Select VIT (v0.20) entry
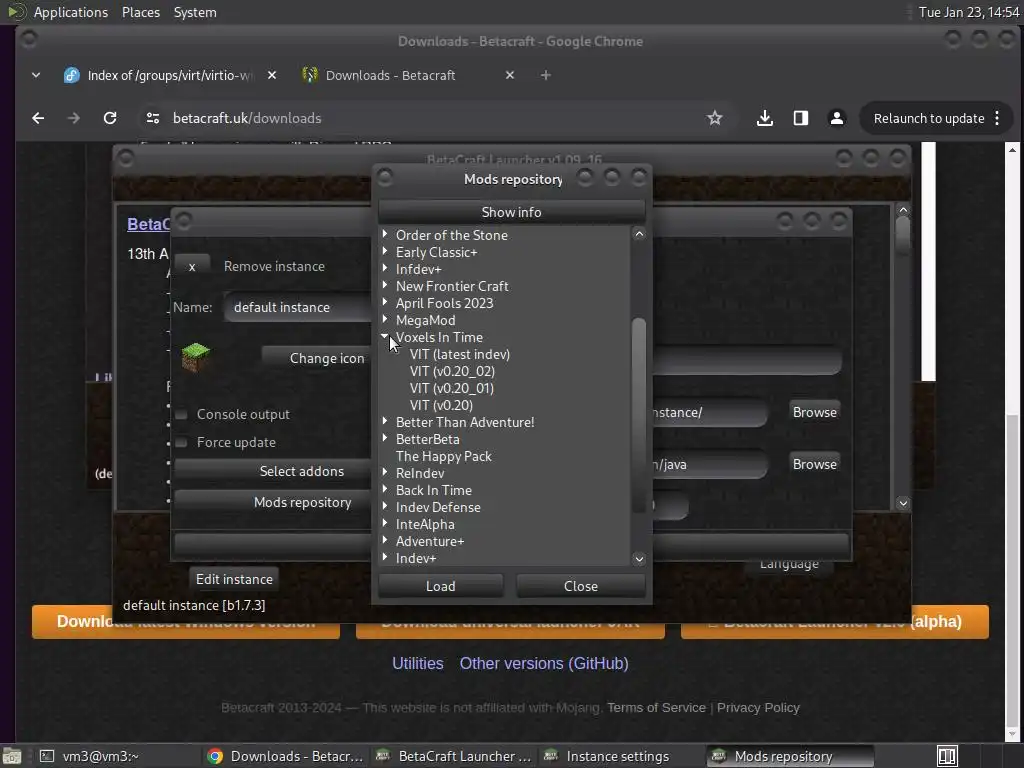The width and height of the screenshot is (1024, 768). pos(441,406)
